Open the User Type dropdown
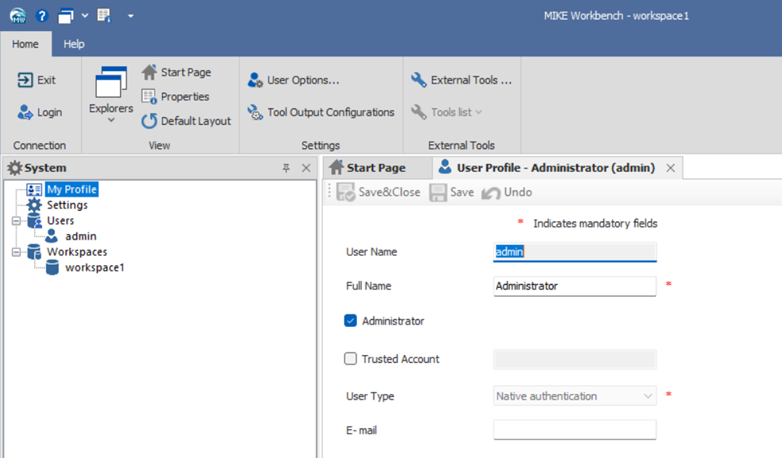782x458 pixels. (x=575, y=396)
